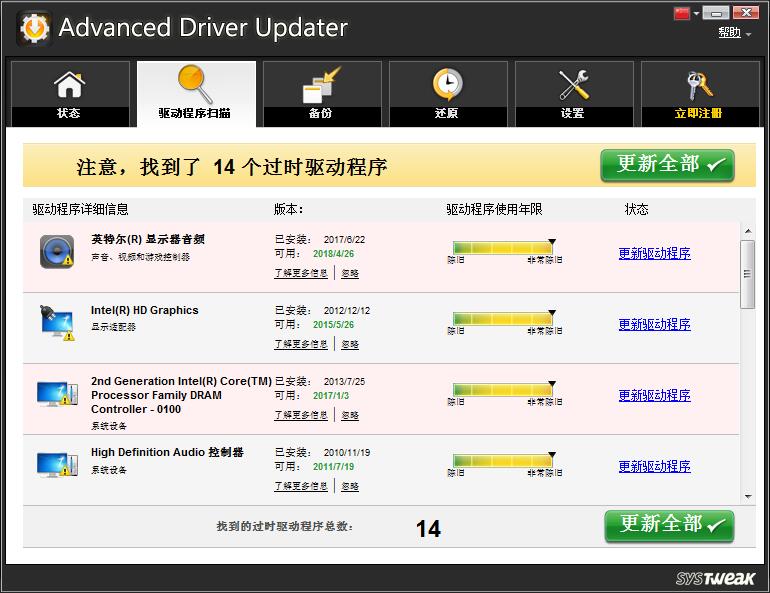Screen dimensions: 770x593
Task: Open the 帮助 help menu
Action: point(729,33)
